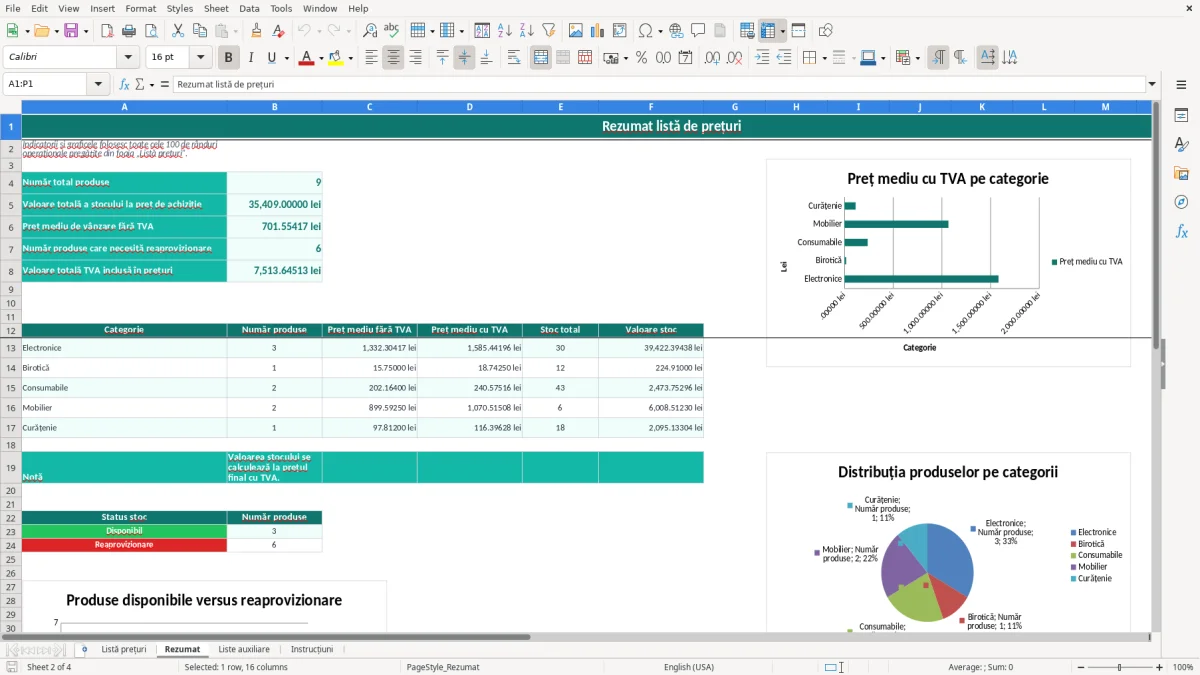Switch to Liste auxiliare sheet tab
This screenshot has height=675, width=1200.
[x=244, y=649]
